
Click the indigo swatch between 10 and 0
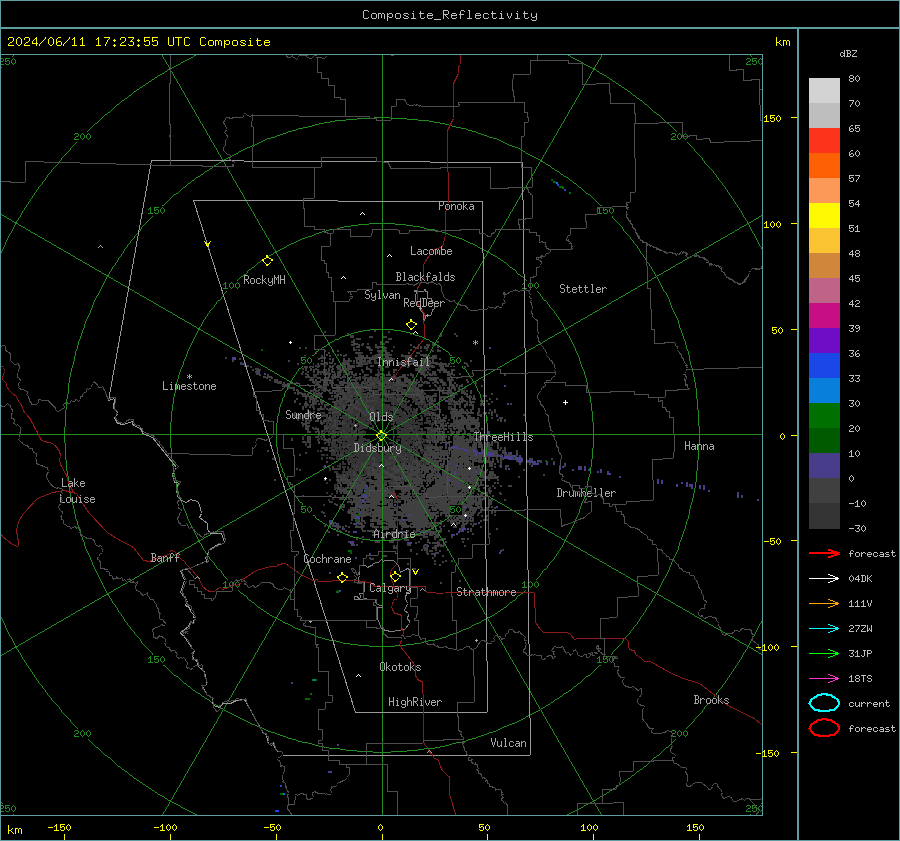pyautogui.click(x=824, y=466)
